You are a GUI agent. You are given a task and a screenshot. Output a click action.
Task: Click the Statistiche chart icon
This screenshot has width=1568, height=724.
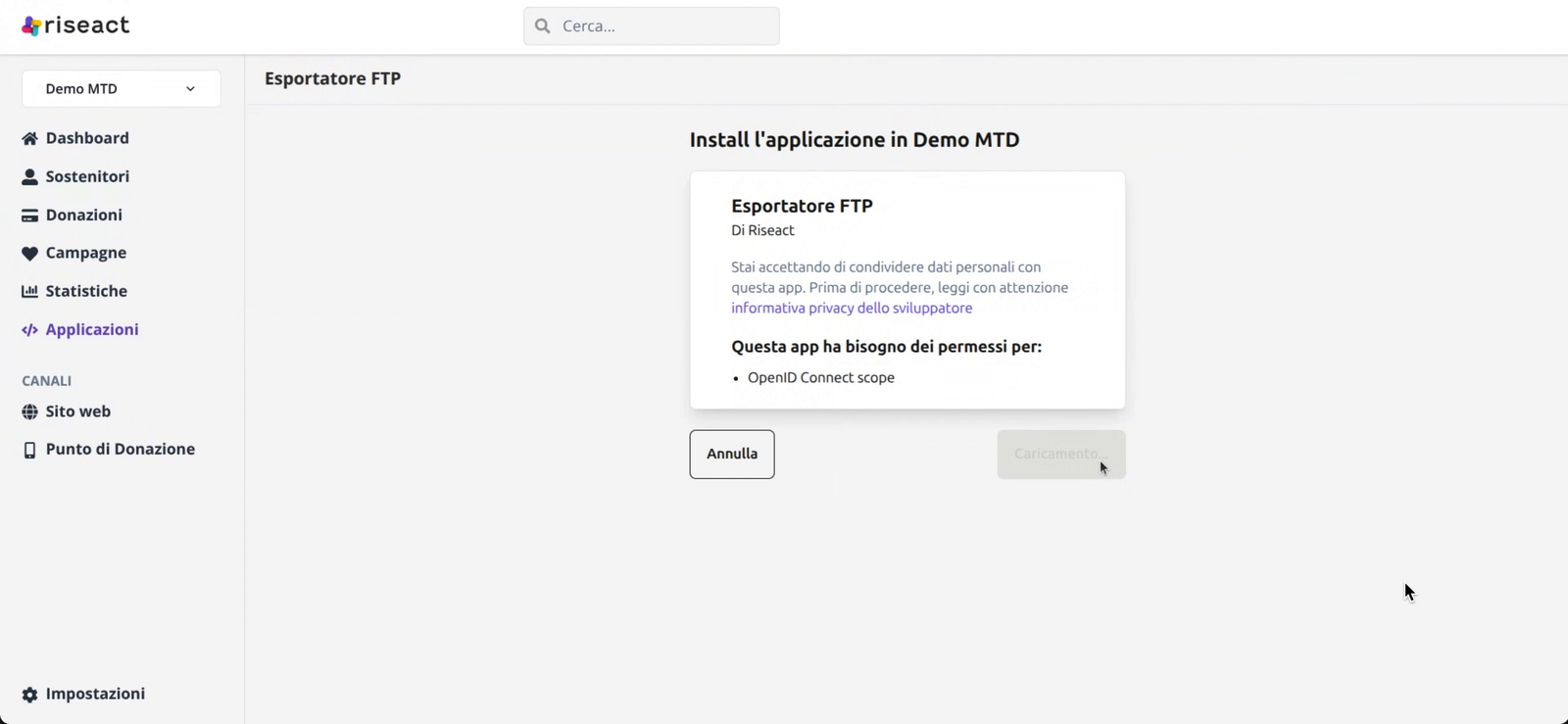(29, 291)
